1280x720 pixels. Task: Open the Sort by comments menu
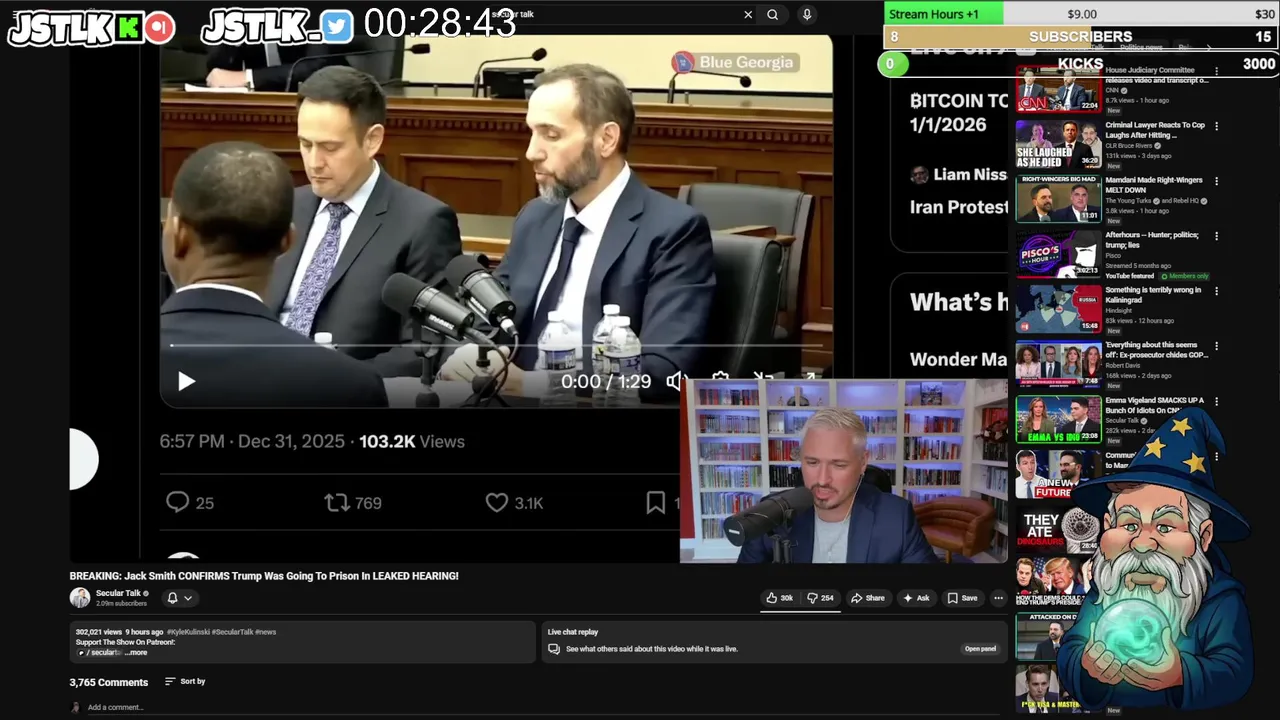[185, 681]
